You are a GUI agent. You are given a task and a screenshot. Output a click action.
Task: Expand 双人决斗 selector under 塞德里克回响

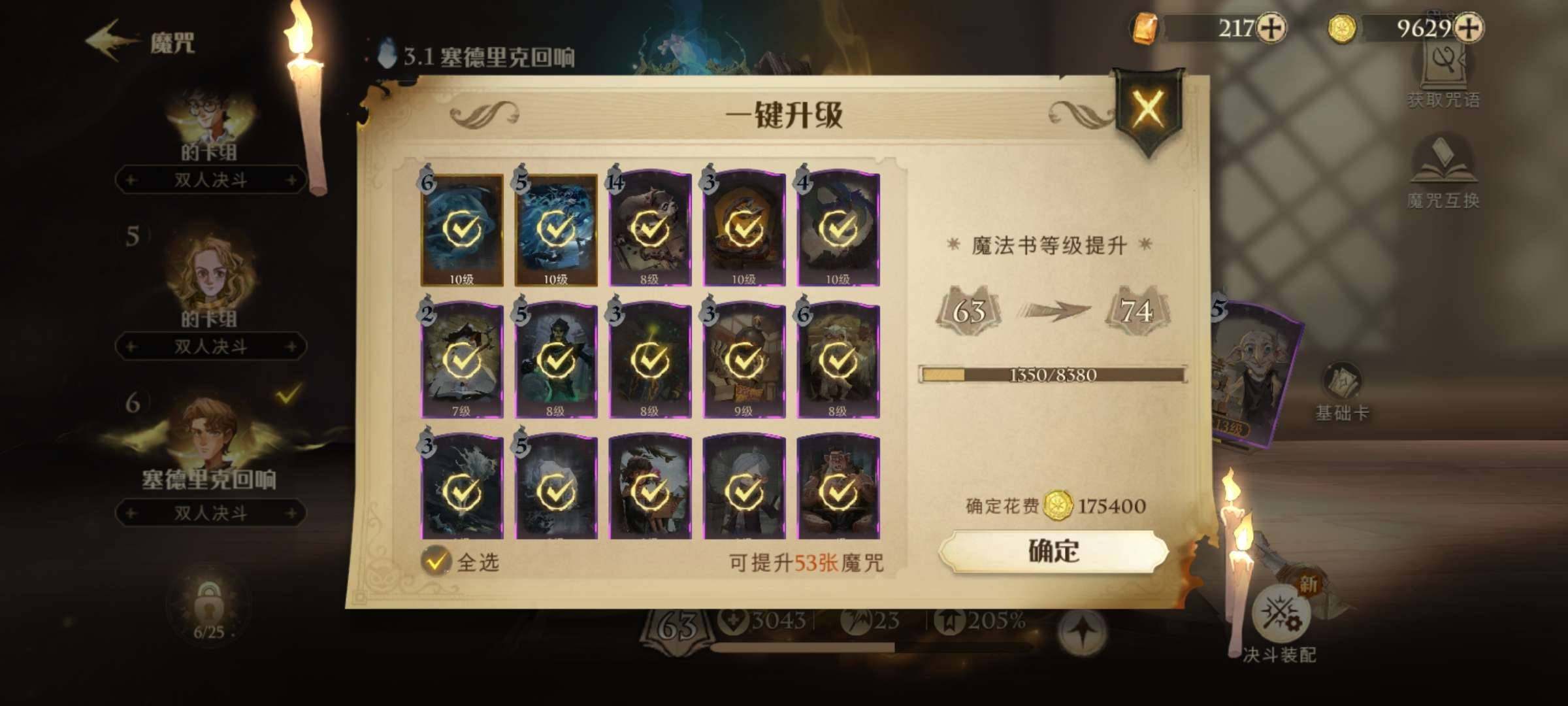pyautogui.click(x=210, y=513)
